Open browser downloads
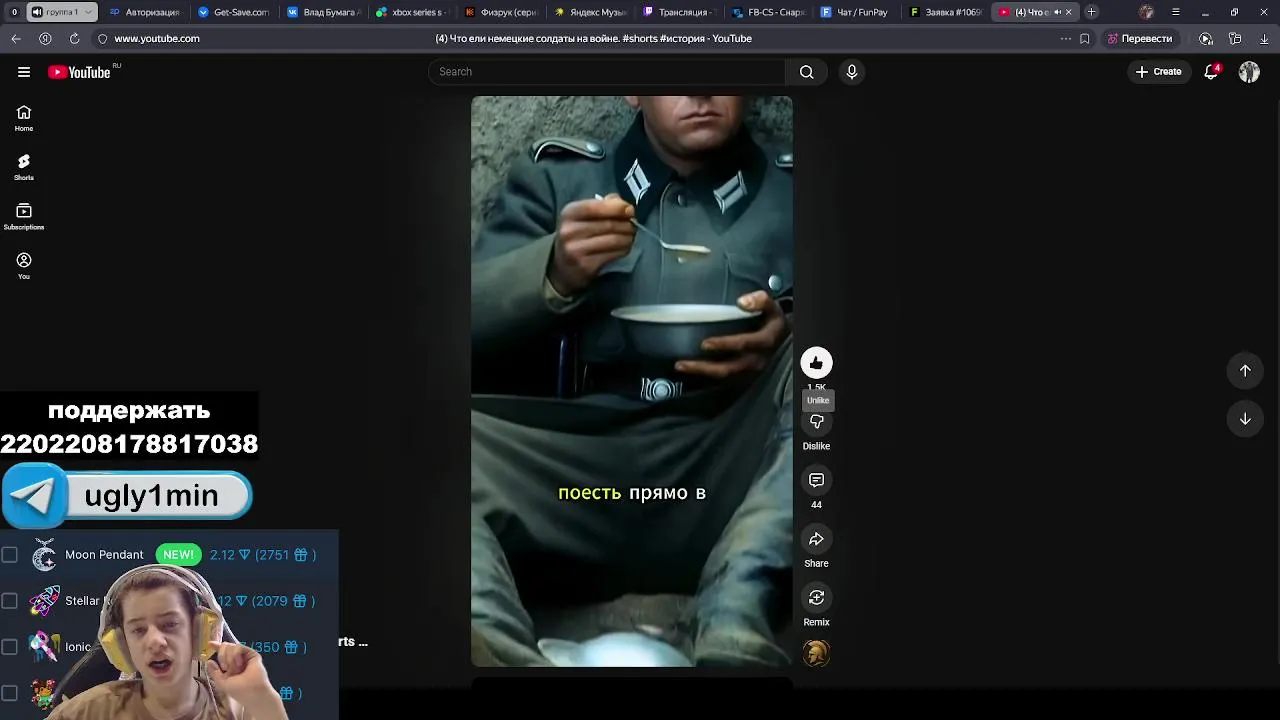Screen dimensions: 1280x720 pyautogui.click(x=1264, y=39)
